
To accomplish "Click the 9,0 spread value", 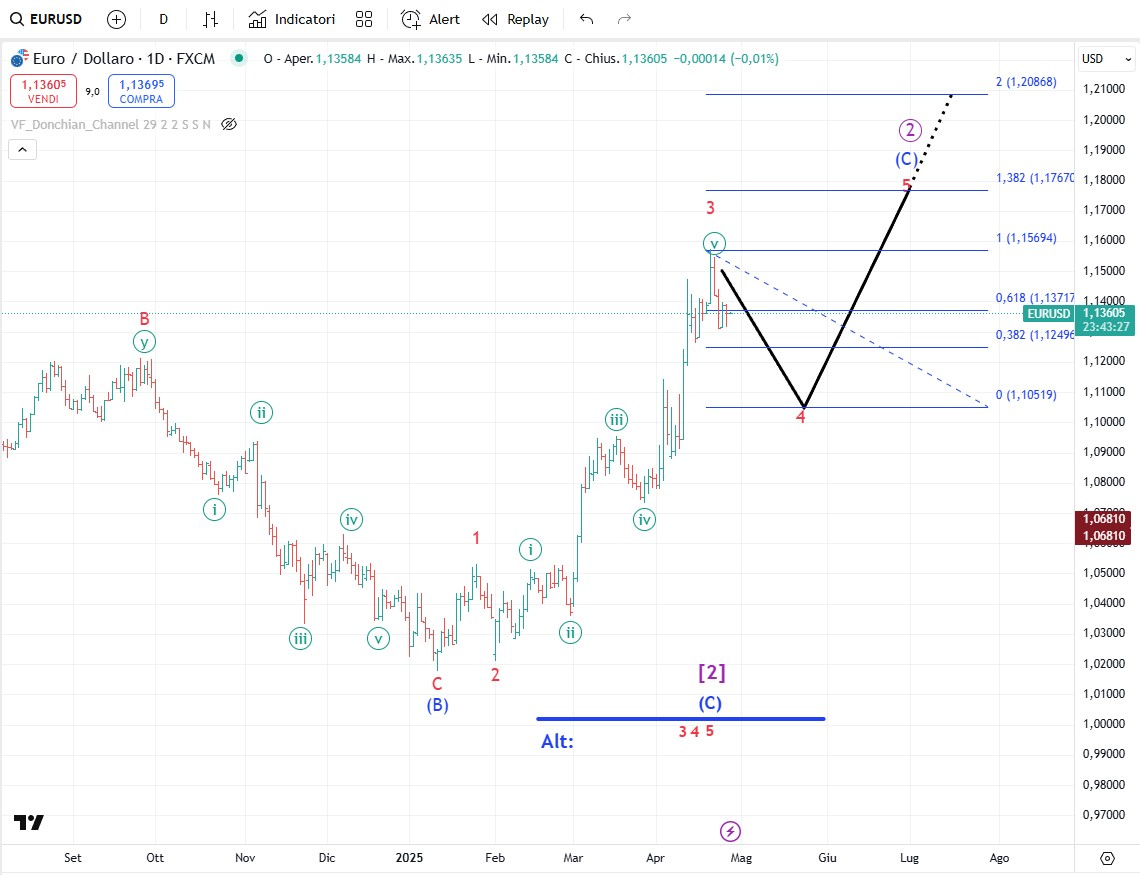I will 92,92.
